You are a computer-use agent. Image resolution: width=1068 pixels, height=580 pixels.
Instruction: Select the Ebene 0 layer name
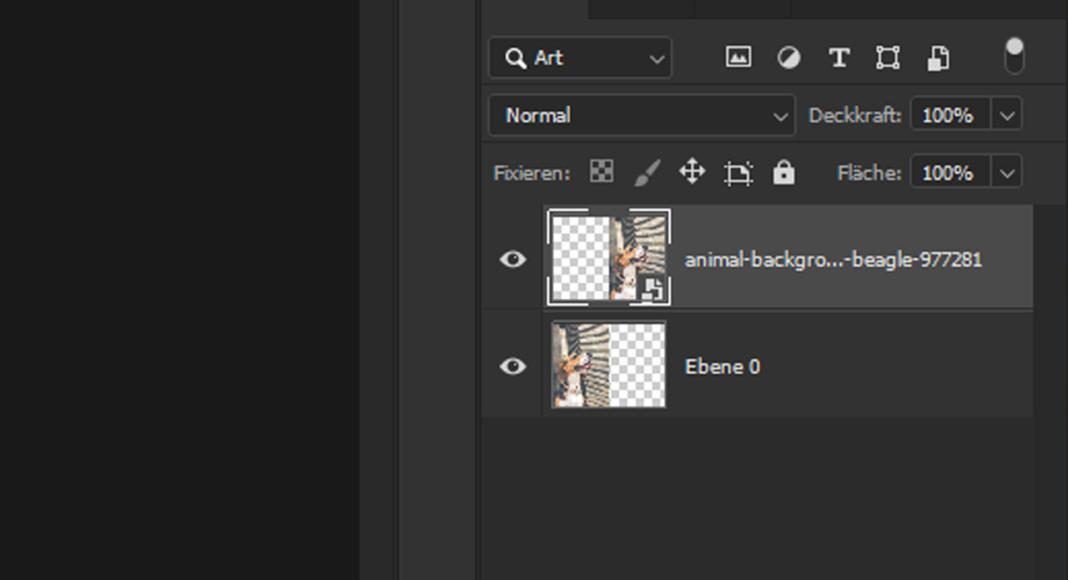[722, 367]
